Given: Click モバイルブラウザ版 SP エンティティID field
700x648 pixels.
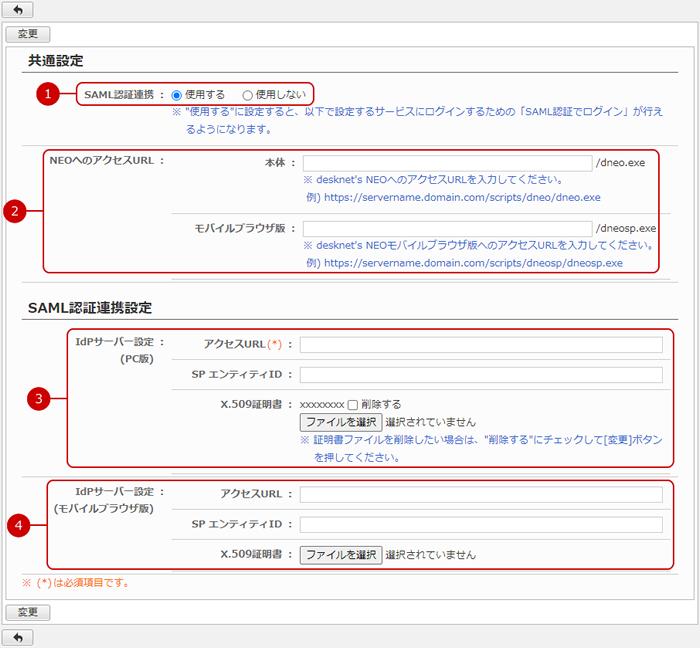Looking at the screenshot, I should [480, 524].
